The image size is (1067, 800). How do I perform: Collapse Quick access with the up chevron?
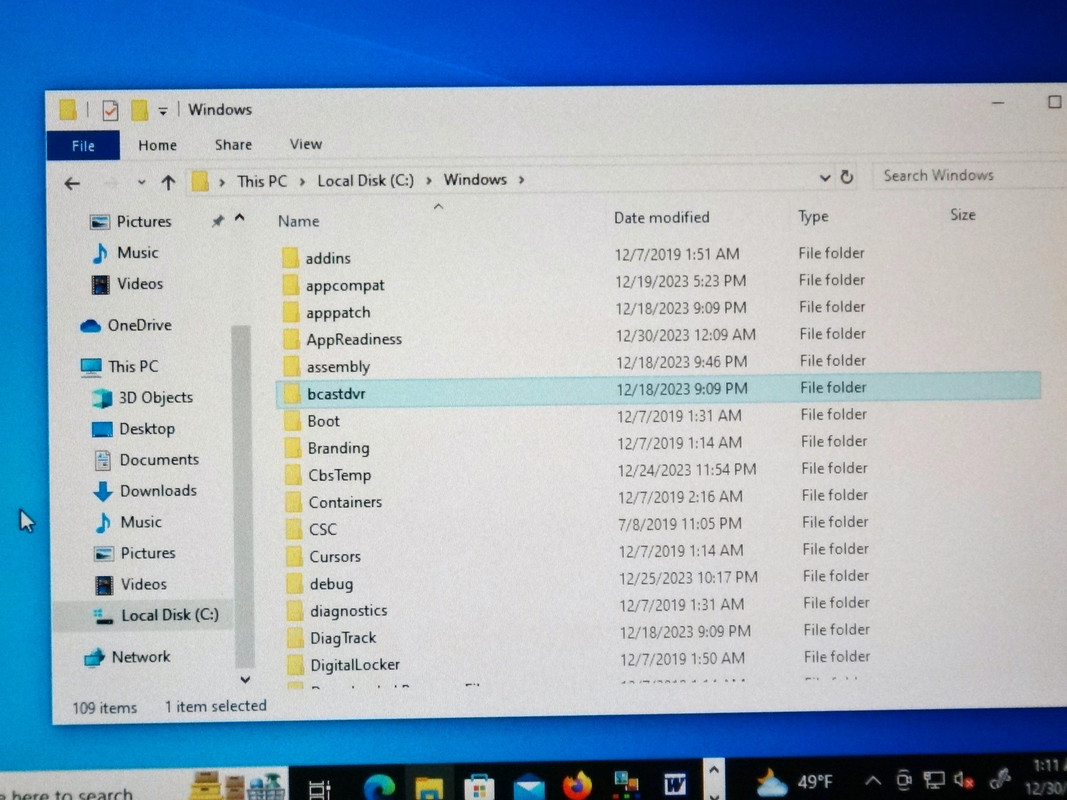(x=240, y=218)
